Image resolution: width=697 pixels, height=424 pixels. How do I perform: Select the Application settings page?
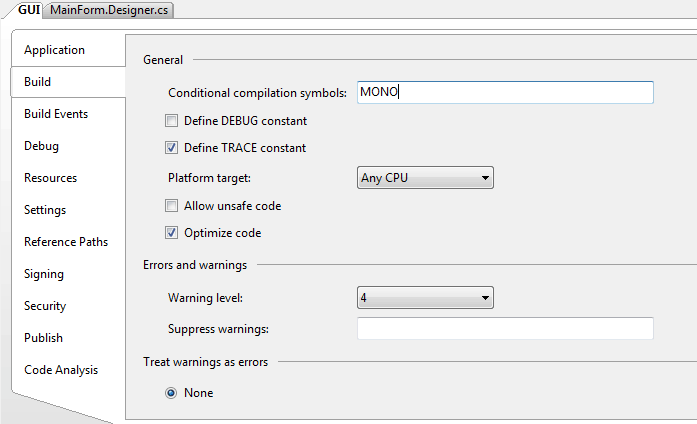54,50
